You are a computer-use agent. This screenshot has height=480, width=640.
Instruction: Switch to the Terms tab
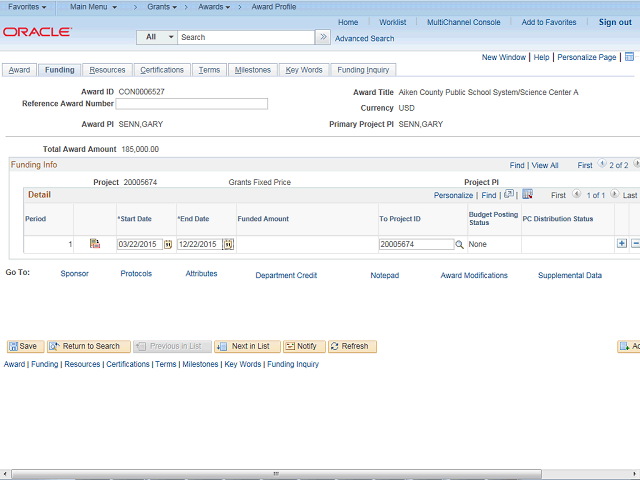(x=209, y=70)
